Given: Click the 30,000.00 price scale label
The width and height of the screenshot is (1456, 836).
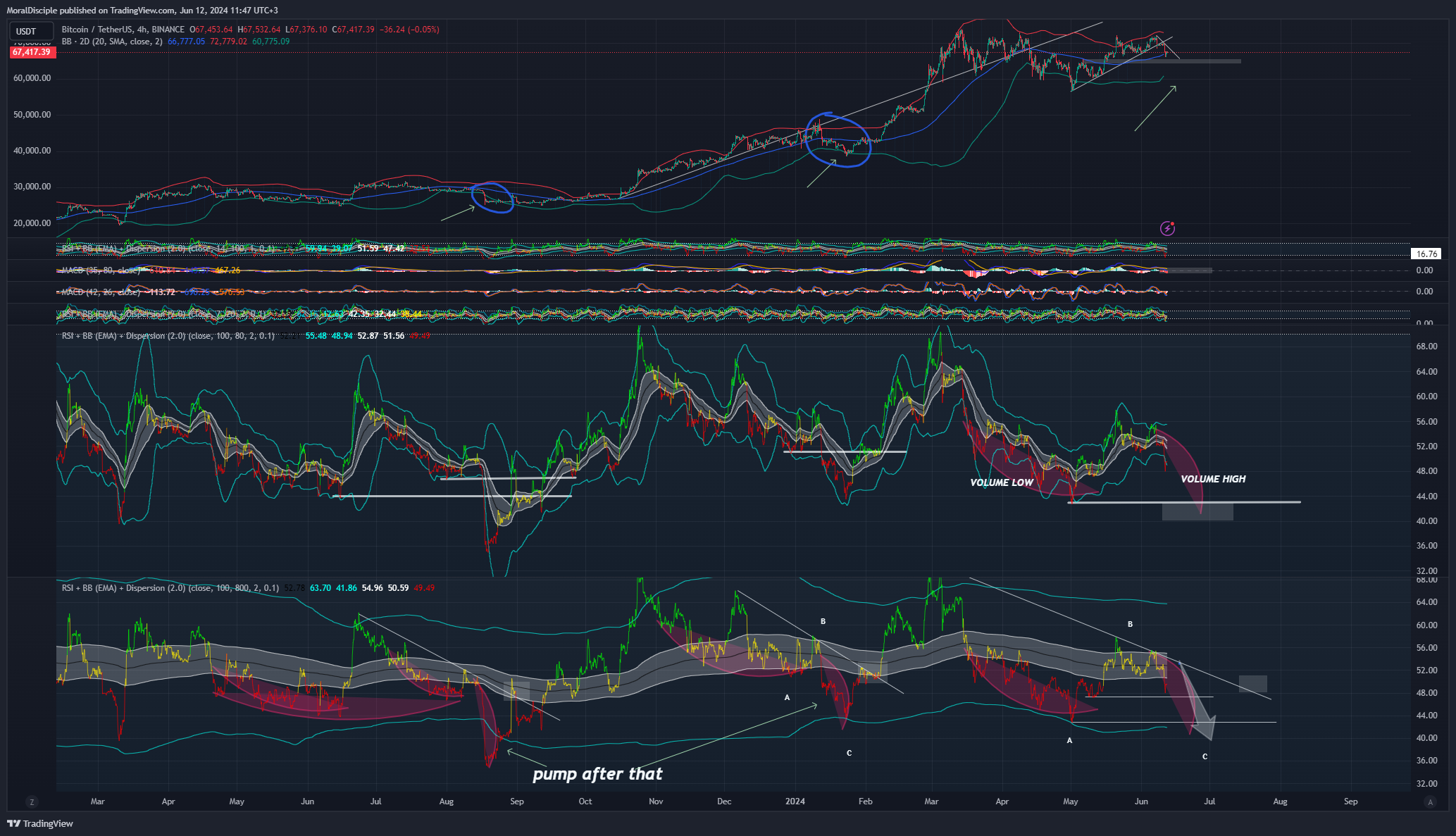Looking at the screenshot, I should [32, 187].
